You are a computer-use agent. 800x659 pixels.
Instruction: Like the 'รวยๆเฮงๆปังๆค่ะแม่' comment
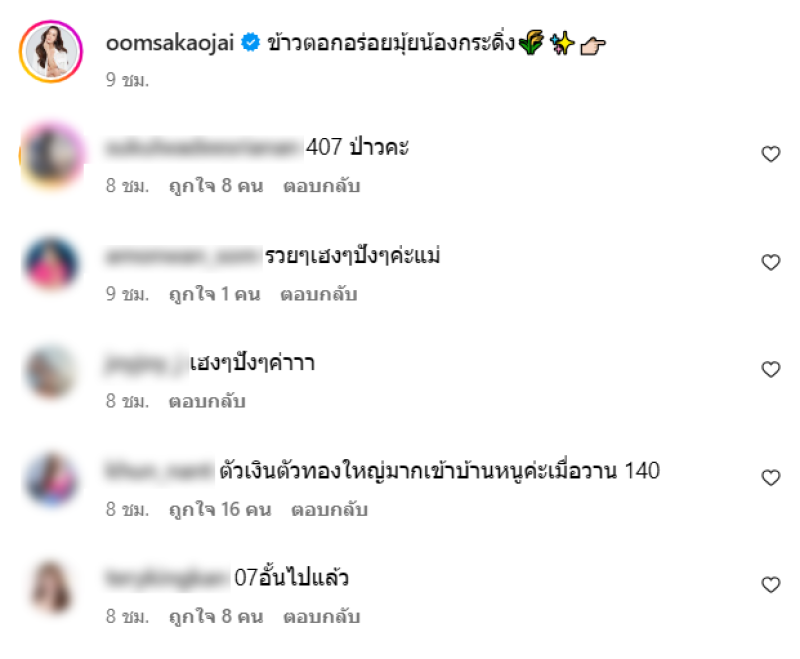point(770,262)
